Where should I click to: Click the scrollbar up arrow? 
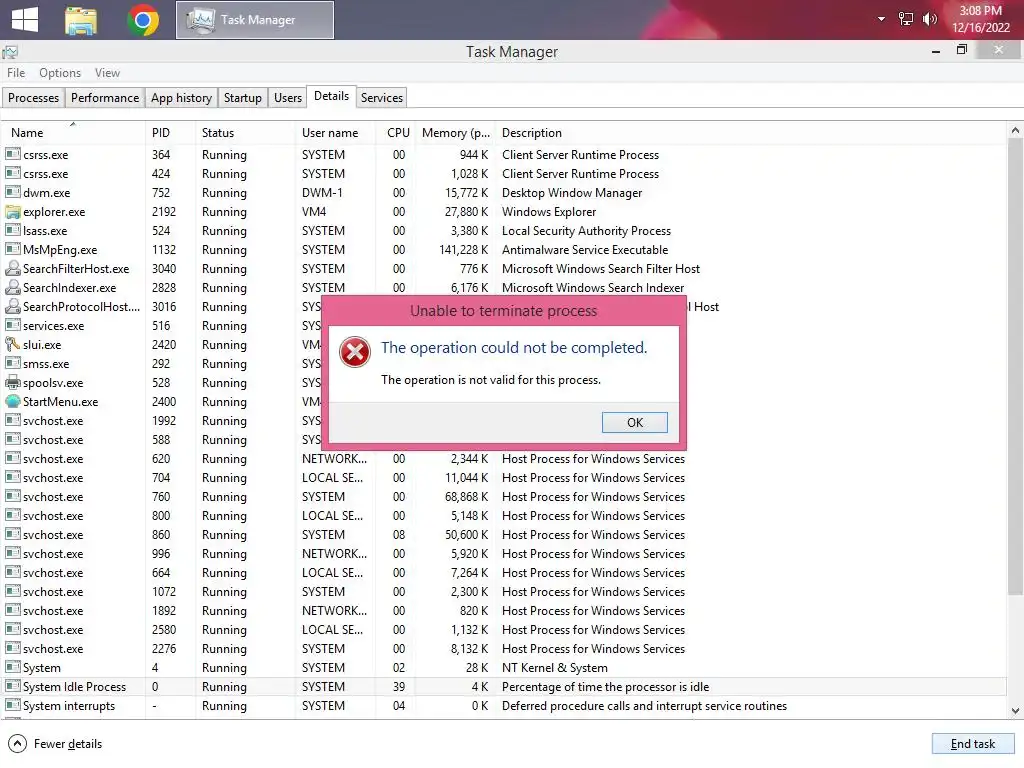click(1015, 131)
